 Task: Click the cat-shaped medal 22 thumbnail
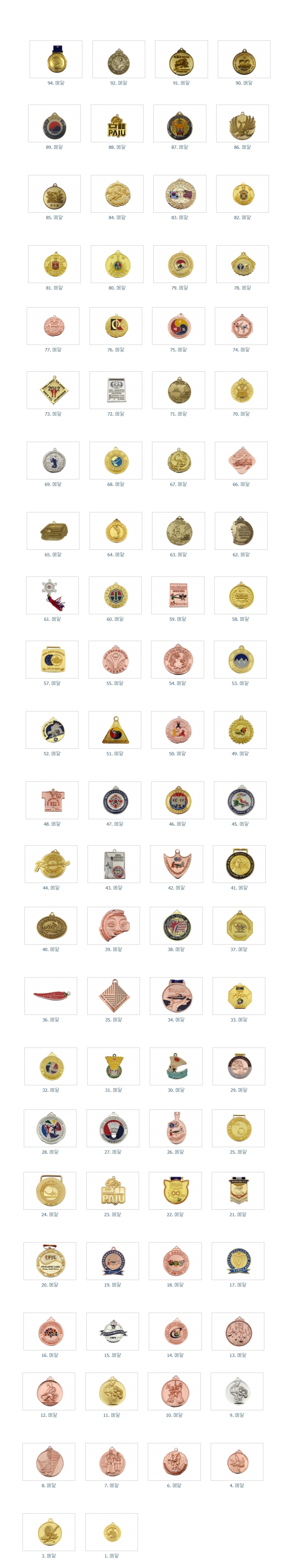tap(175, 1190)
